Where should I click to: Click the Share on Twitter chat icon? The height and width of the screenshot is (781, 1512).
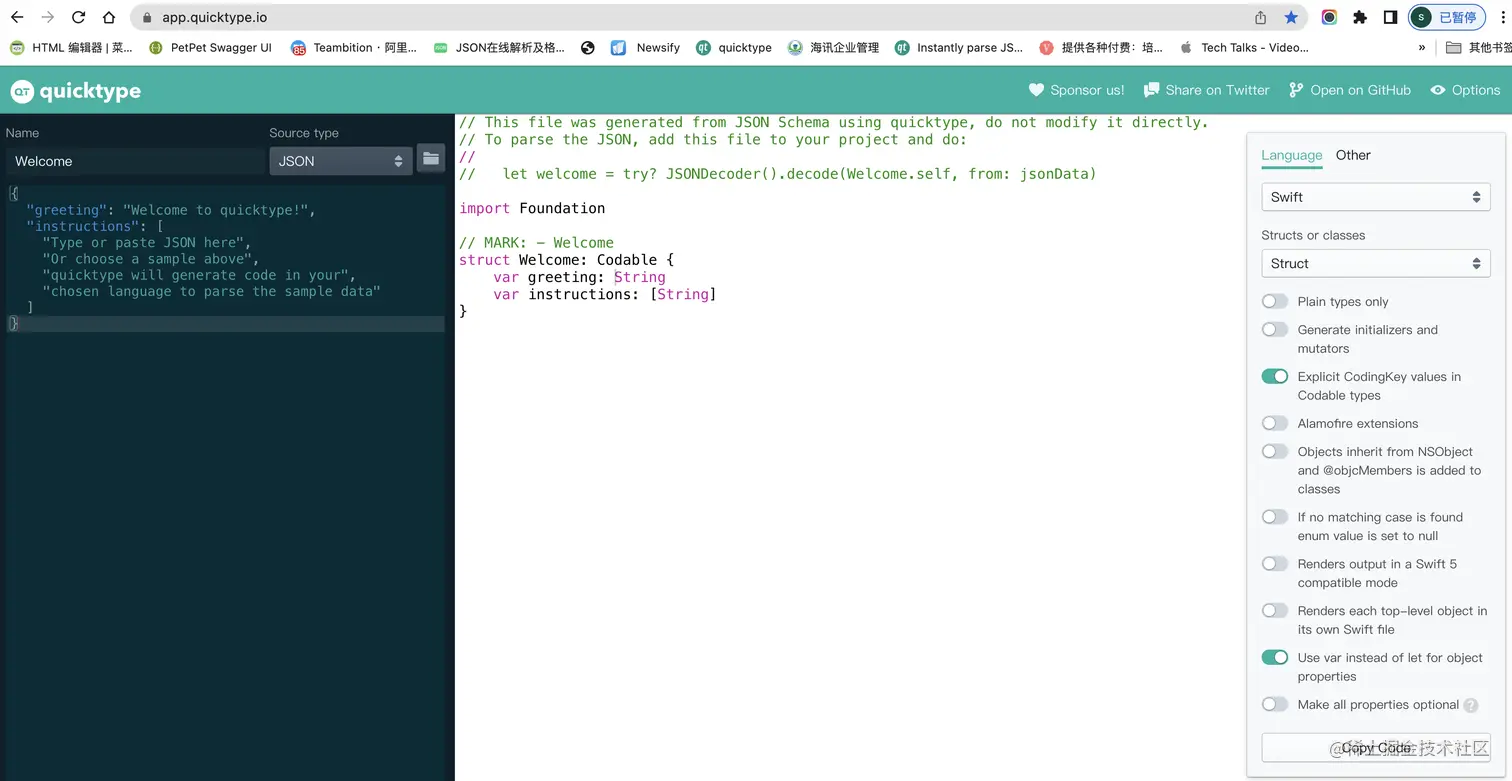[1152, 90]
